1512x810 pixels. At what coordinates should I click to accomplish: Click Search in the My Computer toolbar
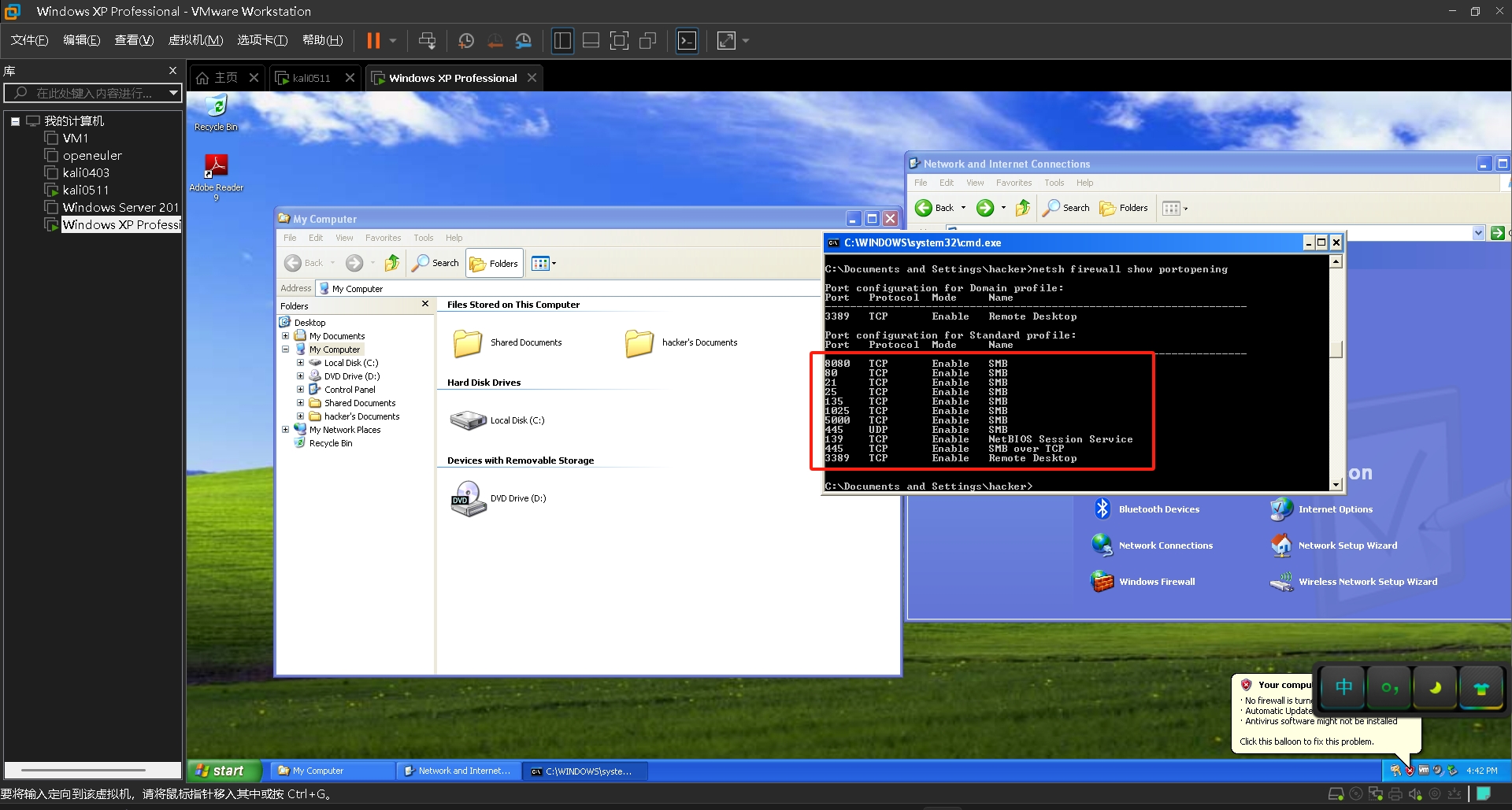(435, 263)
